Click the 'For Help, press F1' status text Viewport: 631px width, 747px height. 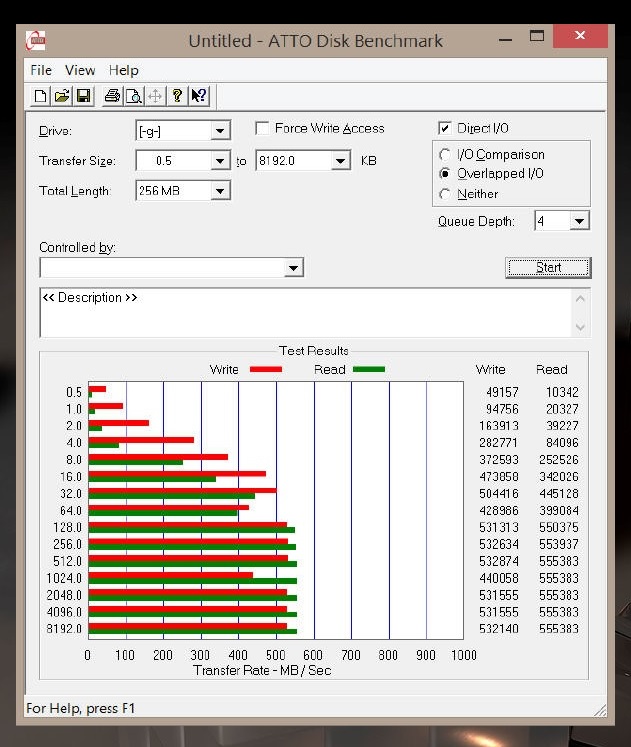point(80,708)
